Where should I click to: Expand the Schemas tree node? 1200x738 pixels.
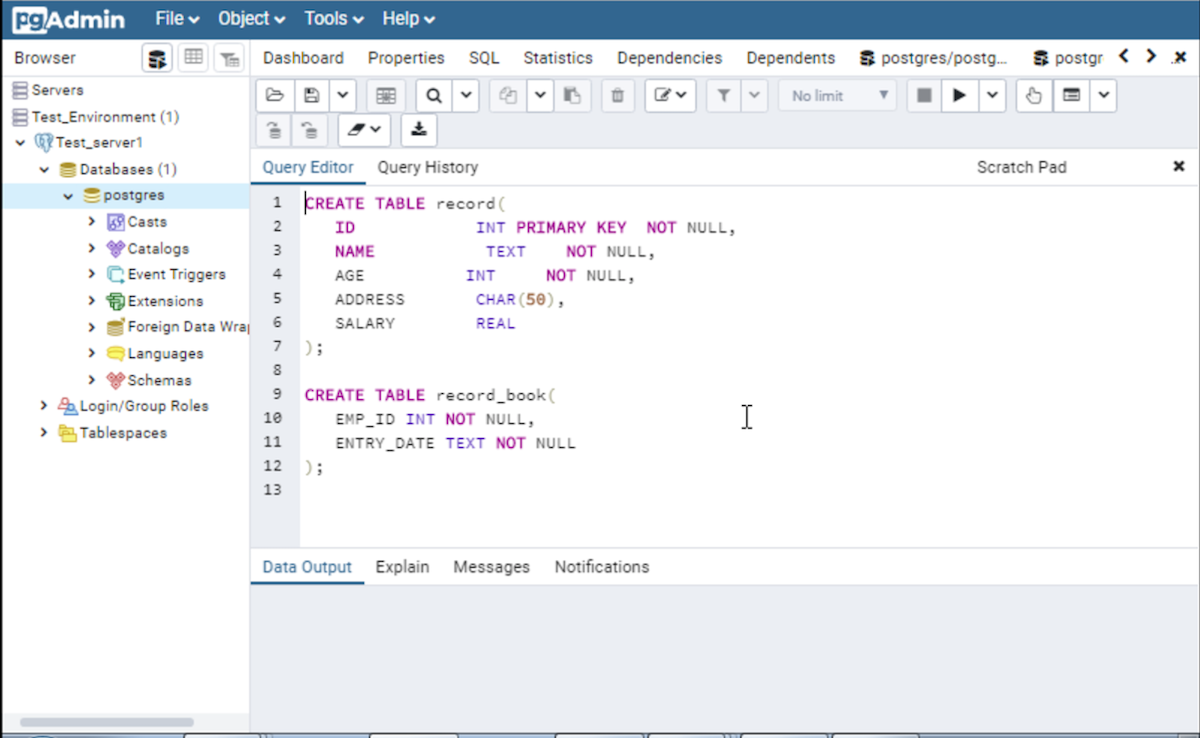click(92, 380)
